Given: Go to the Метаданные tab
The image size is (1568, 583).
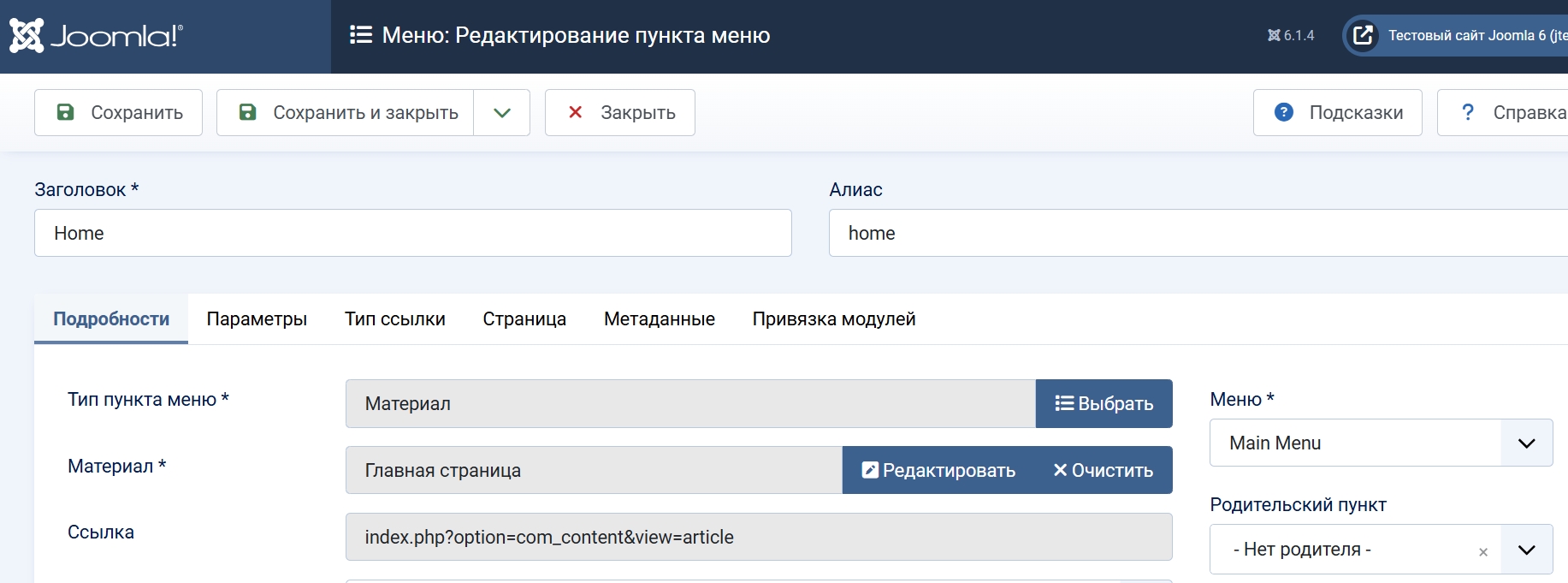Looking at the screenshot, I should tap(660, 319).
